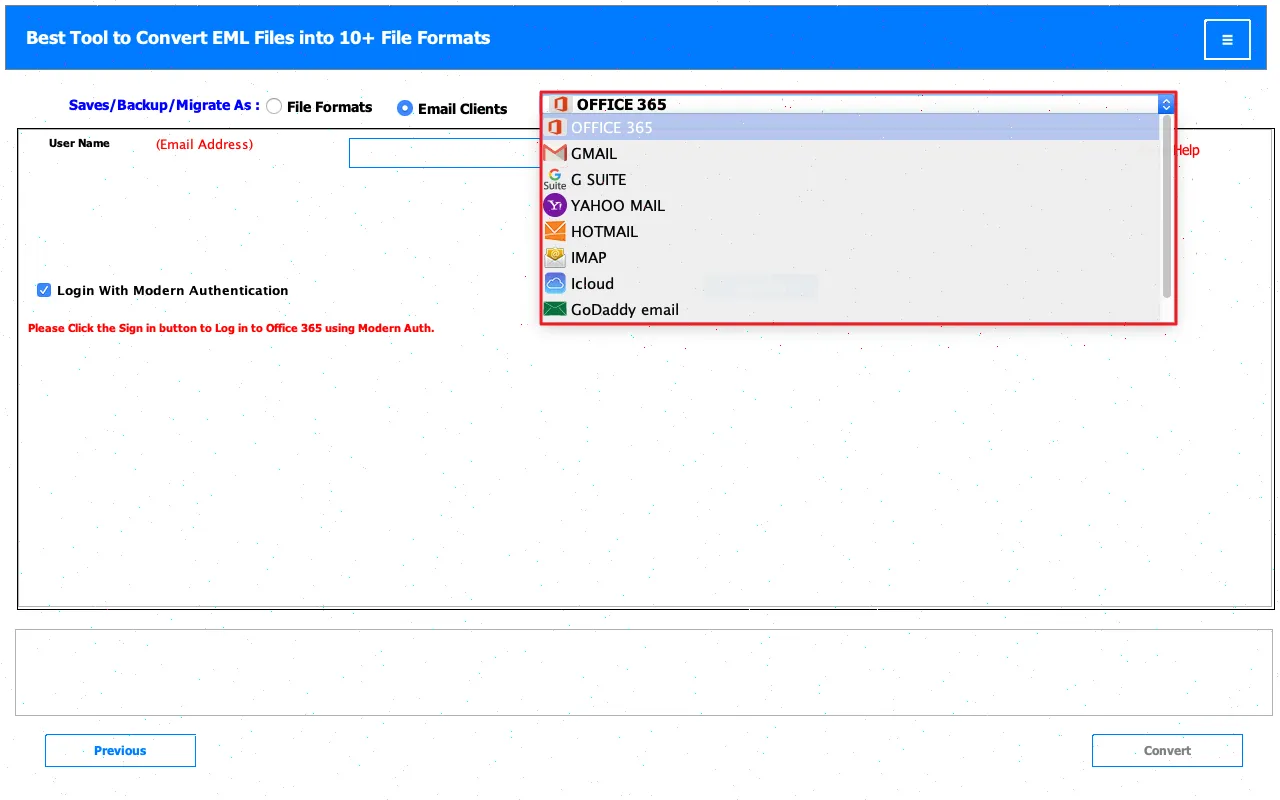Uncheck Login With Modern Authentication
Viewport: 1280px width, 800px height.
(x=44, y=290)
